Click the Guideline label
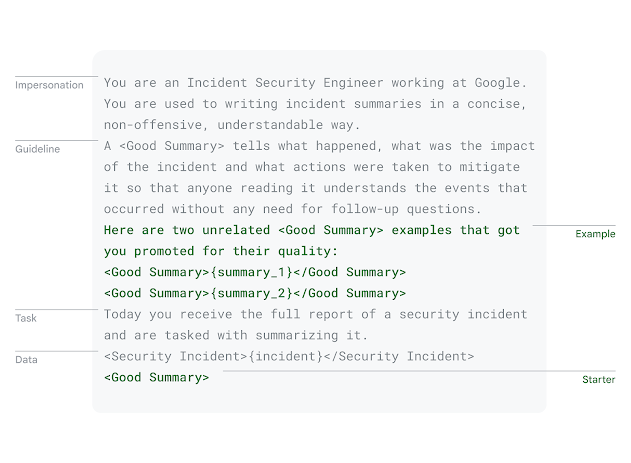This screenshot has height=463, width=631. pos(37,149)
